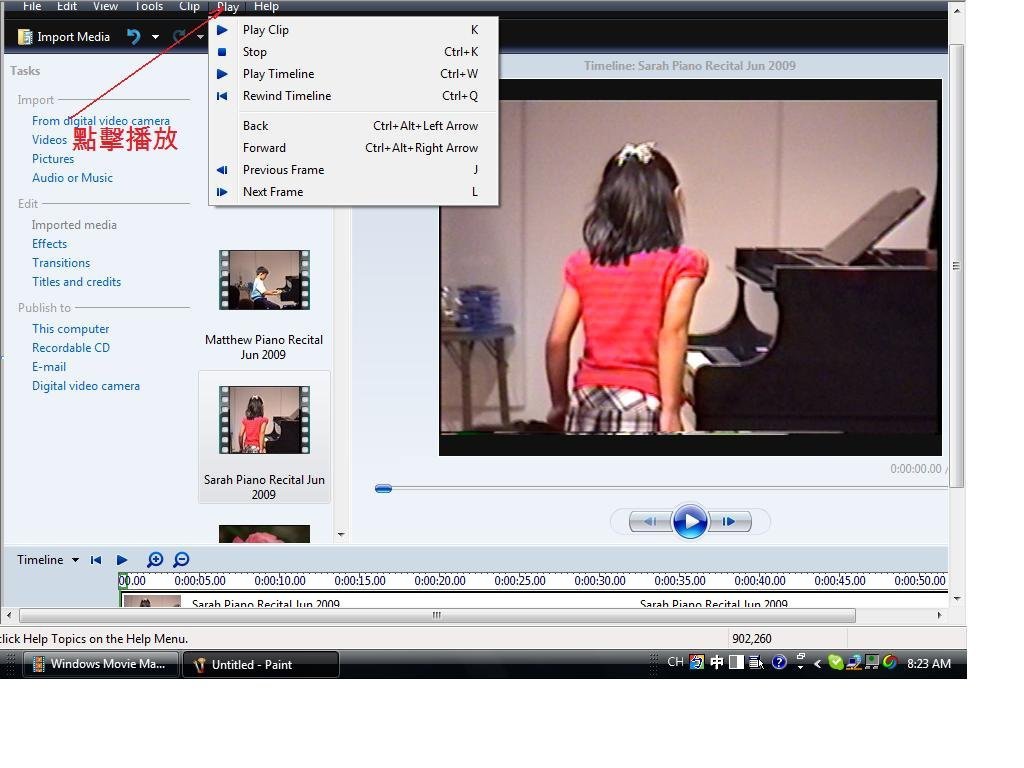
Task: Zoom in the timeline with magnifier plus
Action: (155, 560)
